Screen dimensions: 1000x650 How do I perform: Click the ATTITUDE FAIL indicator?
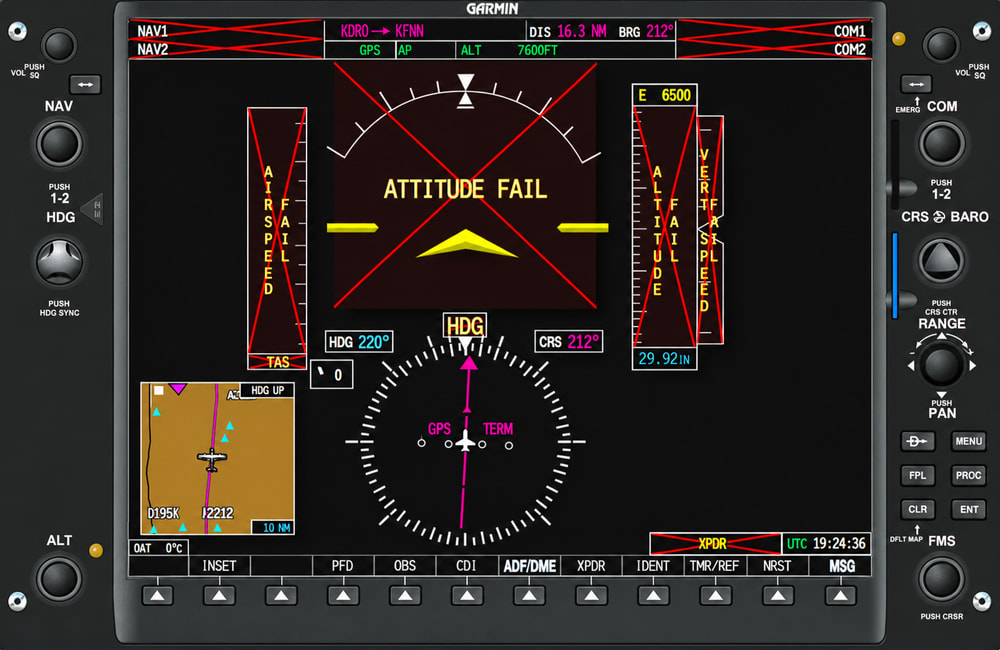[465, 189]
